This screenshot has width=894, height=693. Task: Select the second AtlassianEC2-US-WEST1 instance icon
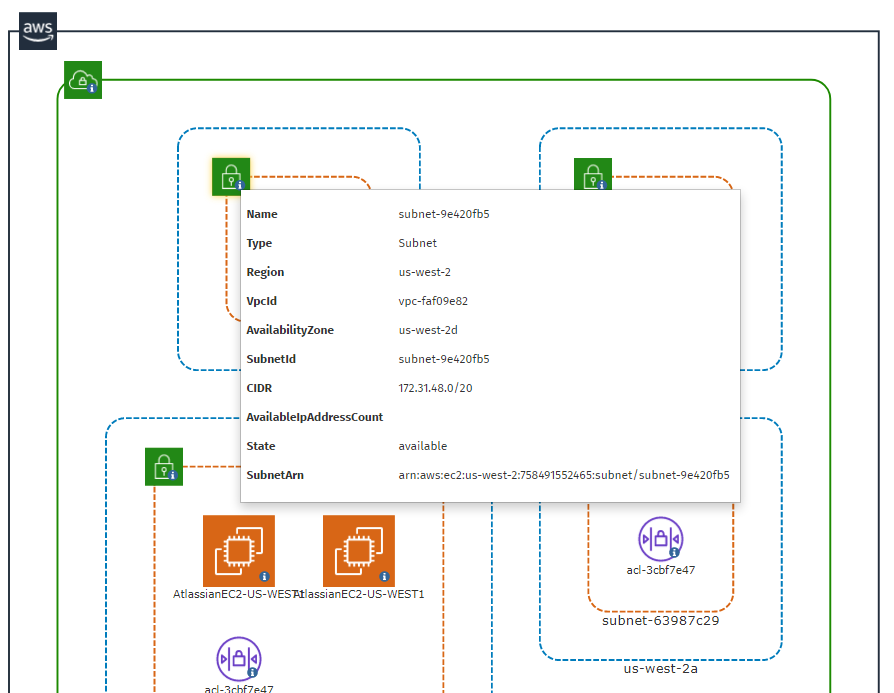pyautogui.click(x=358, y=551)
